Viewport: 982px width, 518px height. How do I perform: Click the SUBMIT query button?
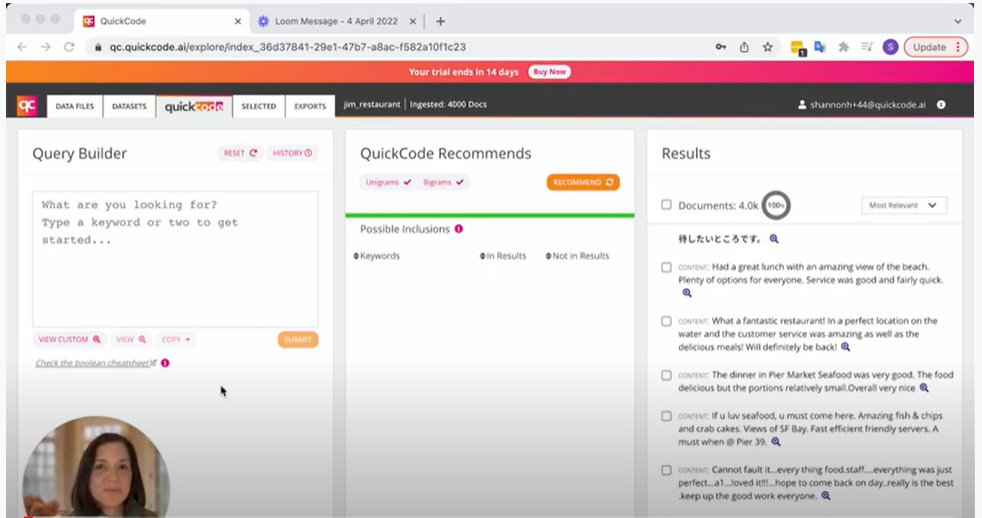pos(298,339)
